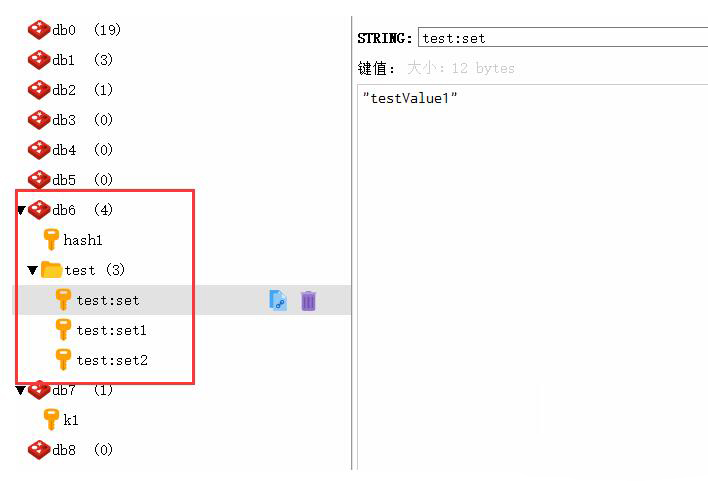Click the db0 Redis database icon
This screenshot has width=708, height=481.
coord(39,30)
